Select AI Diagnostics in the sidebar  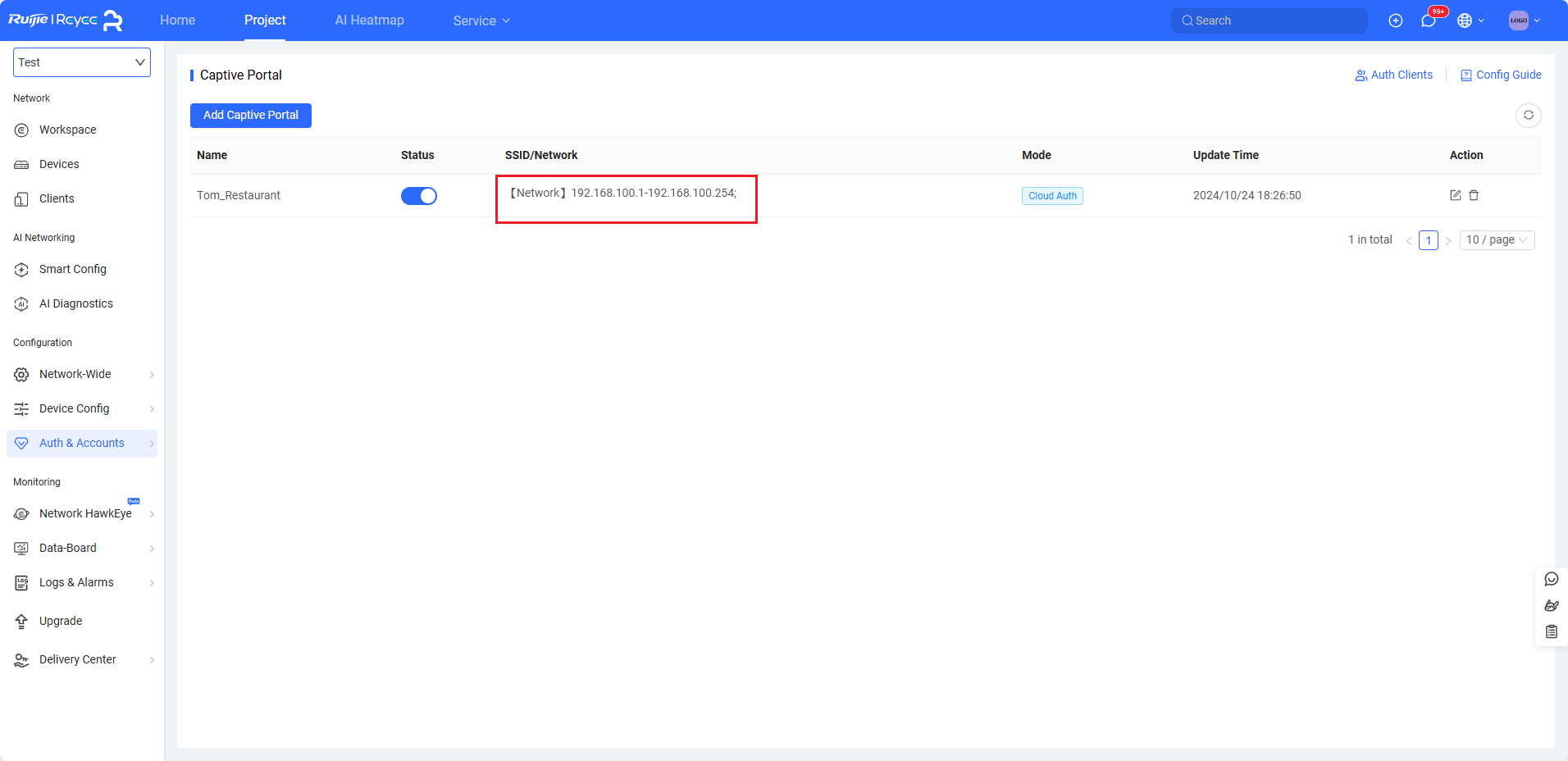tap(76, 303)
